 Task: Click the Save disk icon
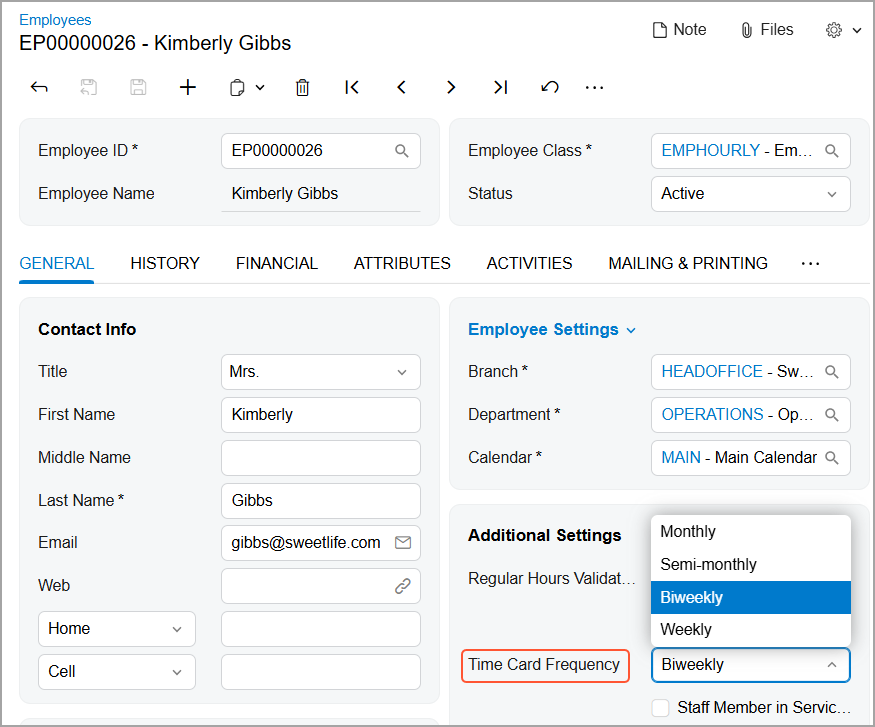[x=138, y=87]
